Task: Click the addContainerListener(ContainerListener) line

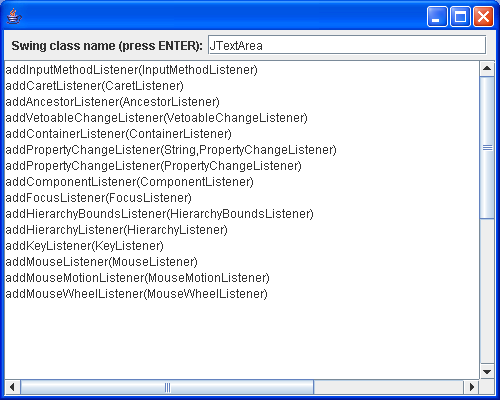Action: pyautogui.click(x=119, y=134)
